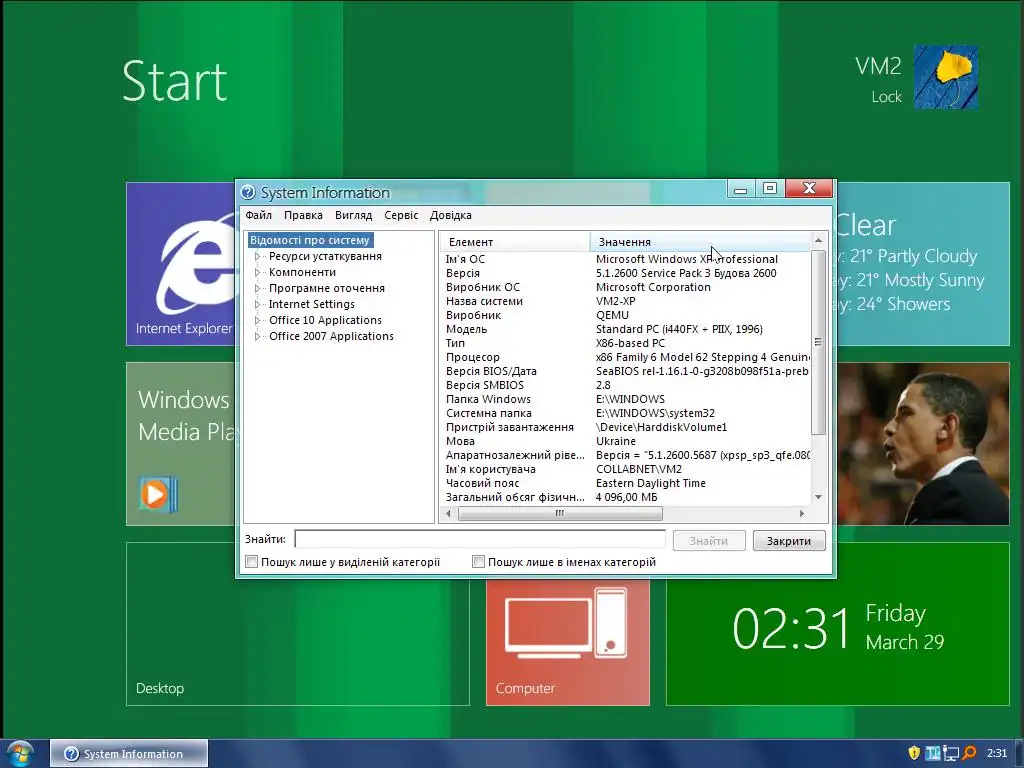Expand the Internet Settings tree node
Image resolution: width=1024 pixels, height=768 pixels.
pyautogui.click(x=257, y=304)
